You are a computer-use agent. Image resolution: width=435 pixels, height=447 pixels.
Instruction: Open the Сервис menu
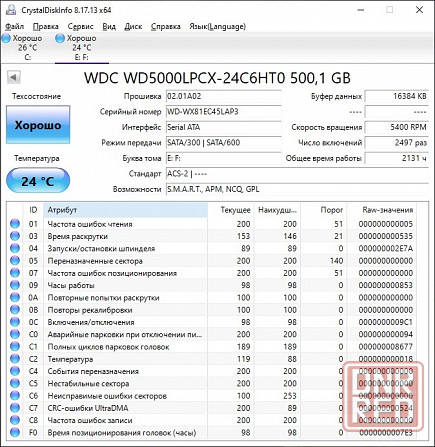pyautogui.click(x=80, y=26)
